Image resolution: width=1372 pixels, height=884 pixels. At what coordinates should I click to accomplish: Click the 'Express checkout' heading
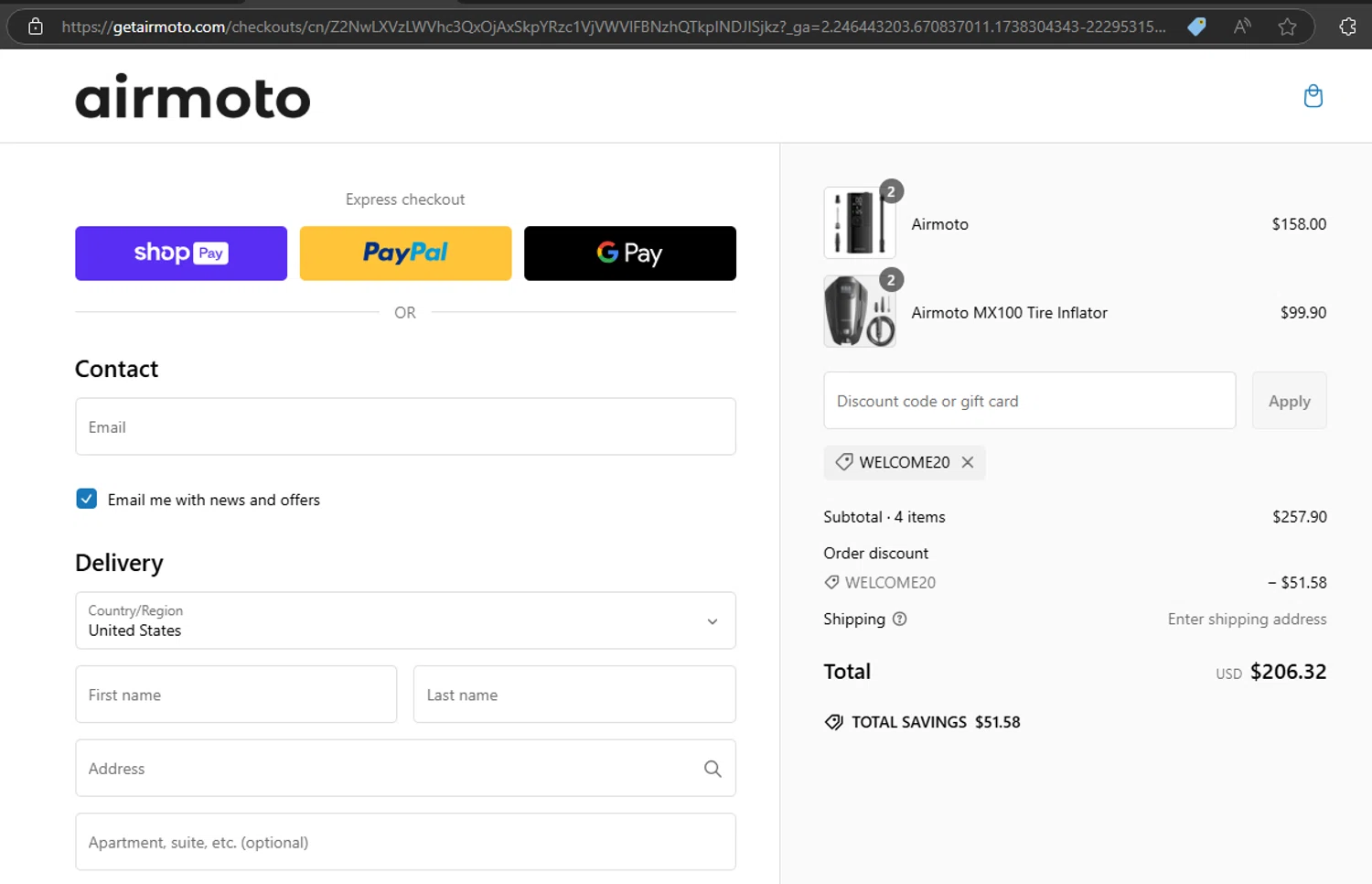tap(405, 199)
